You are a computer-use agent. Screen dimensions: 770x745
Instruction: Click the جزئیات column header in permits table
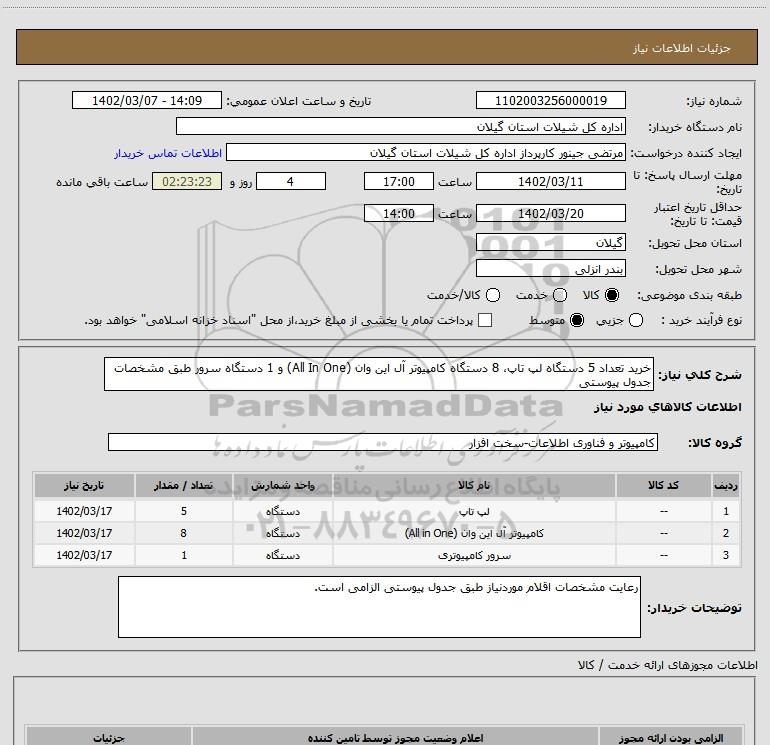(x=109, y=738)
